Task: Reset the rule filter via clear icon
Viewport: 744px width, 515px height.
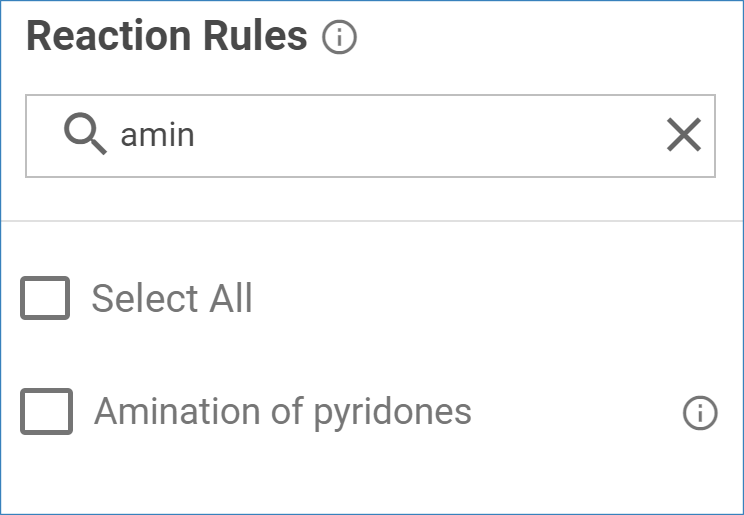Action: click(x=684, y=135)
